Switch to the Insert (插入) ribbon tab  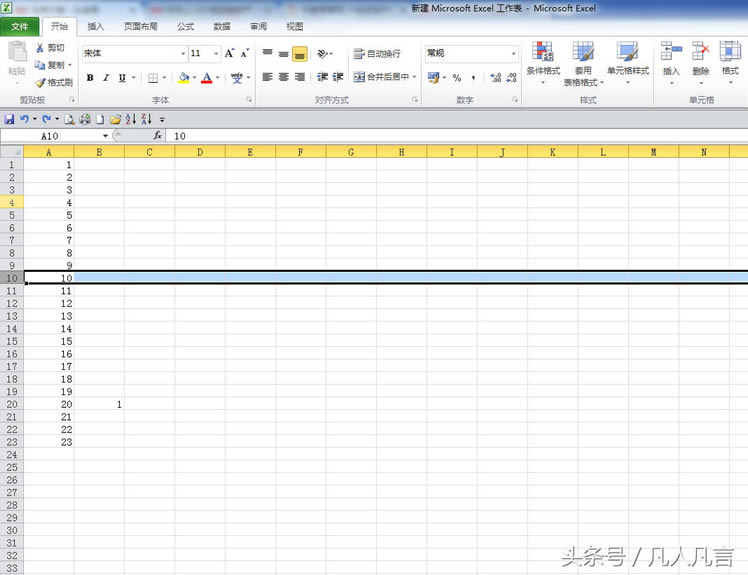95,27
